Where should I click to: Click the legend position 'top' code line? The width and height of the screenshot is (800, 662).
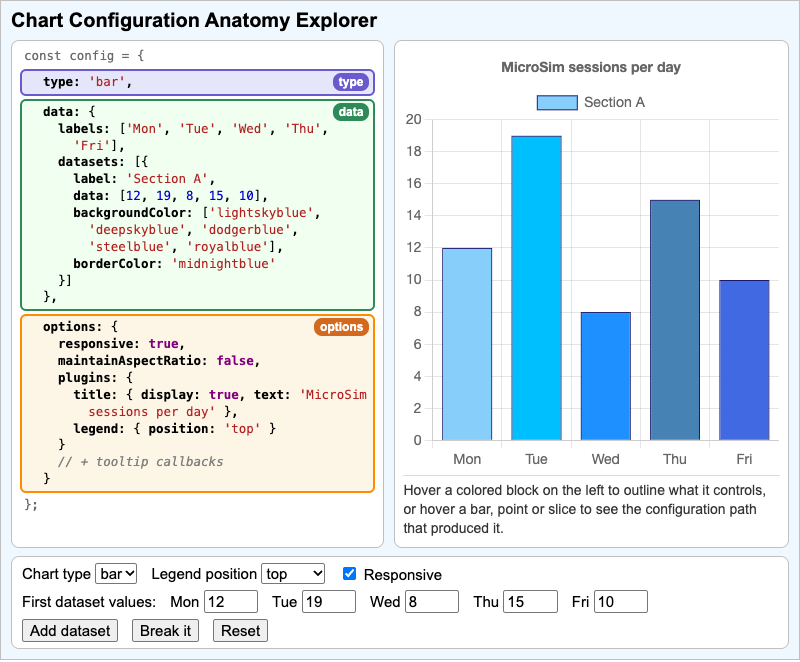[174, 429]
